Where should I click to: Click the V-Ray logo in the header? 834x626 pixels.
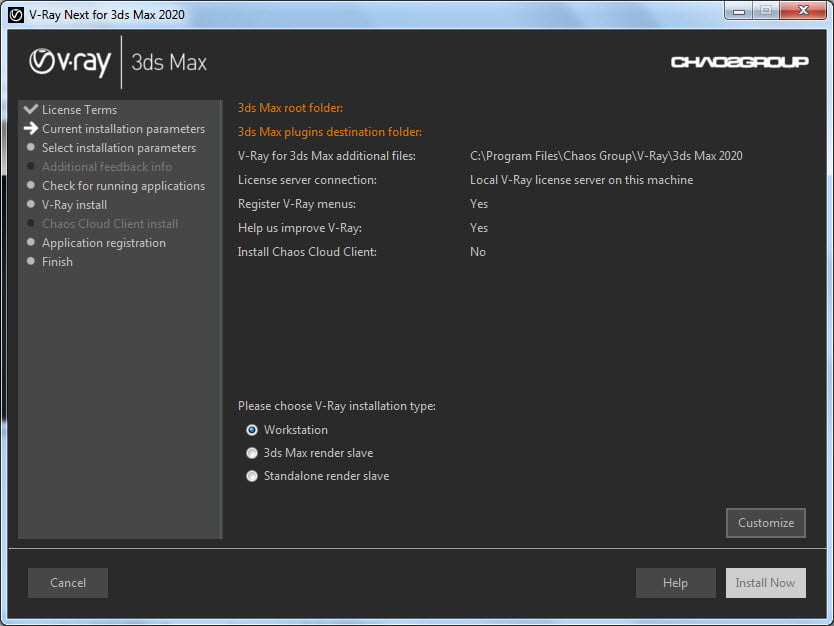tap(70, 62)
